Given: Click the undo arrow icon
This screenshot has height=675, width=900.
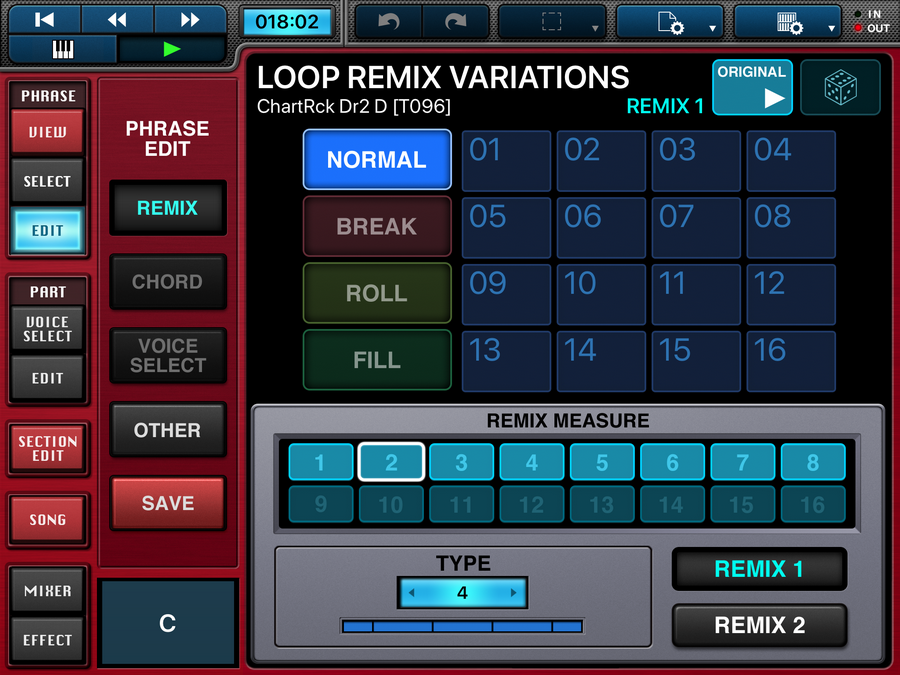Looking at the screenshot, I should (388, 22).
